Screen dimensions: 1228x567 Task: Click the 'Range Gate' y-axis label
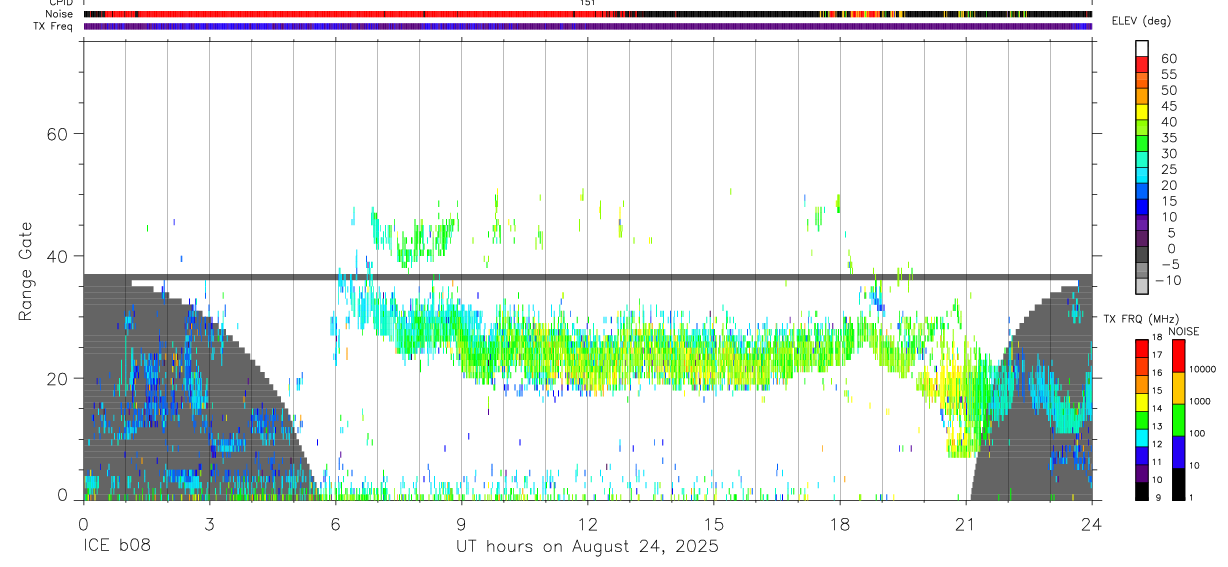[x=25, y=271]
